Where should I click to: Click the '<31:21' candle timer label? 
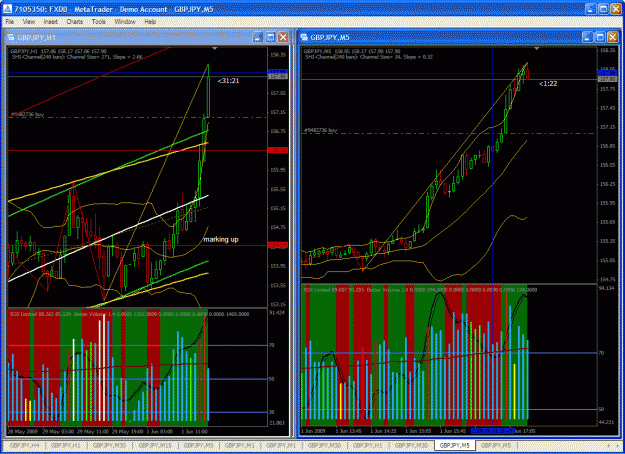coord(228,81)
